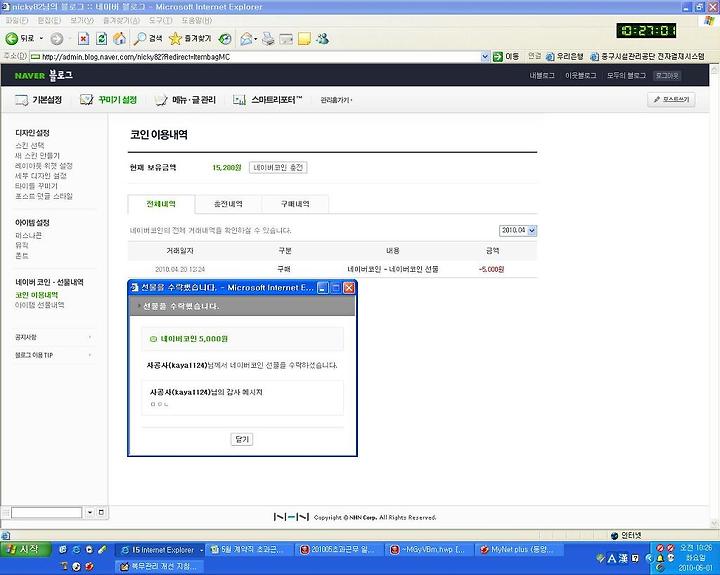Open the Edit (편집) menu
720x575 pixels.
pos(49,20)
